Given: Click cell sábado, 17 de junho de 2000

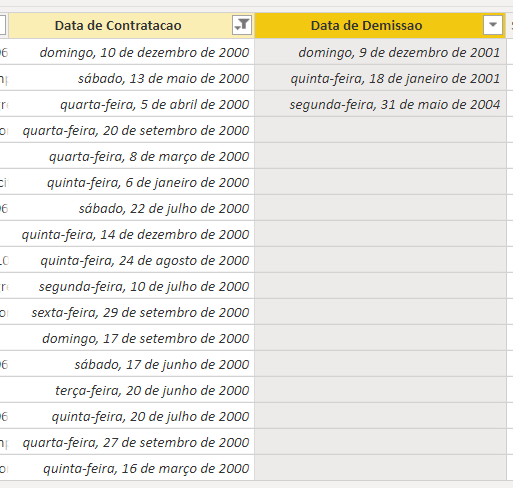Looking at the screenshot, I should pos(131,364).
